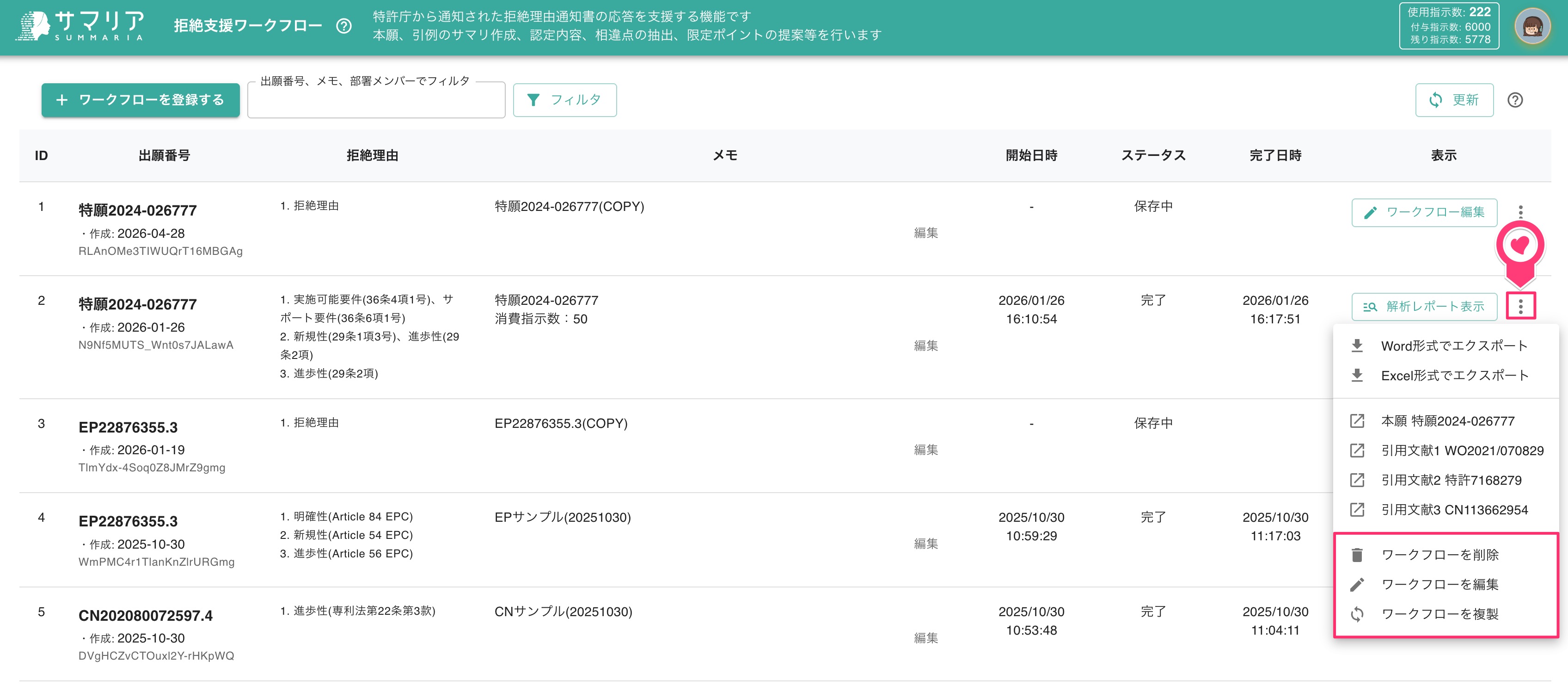Screen dimensions: 1568x692
Task: Click external-link icon beside 本願 entry
Action: click(1357, 421)
